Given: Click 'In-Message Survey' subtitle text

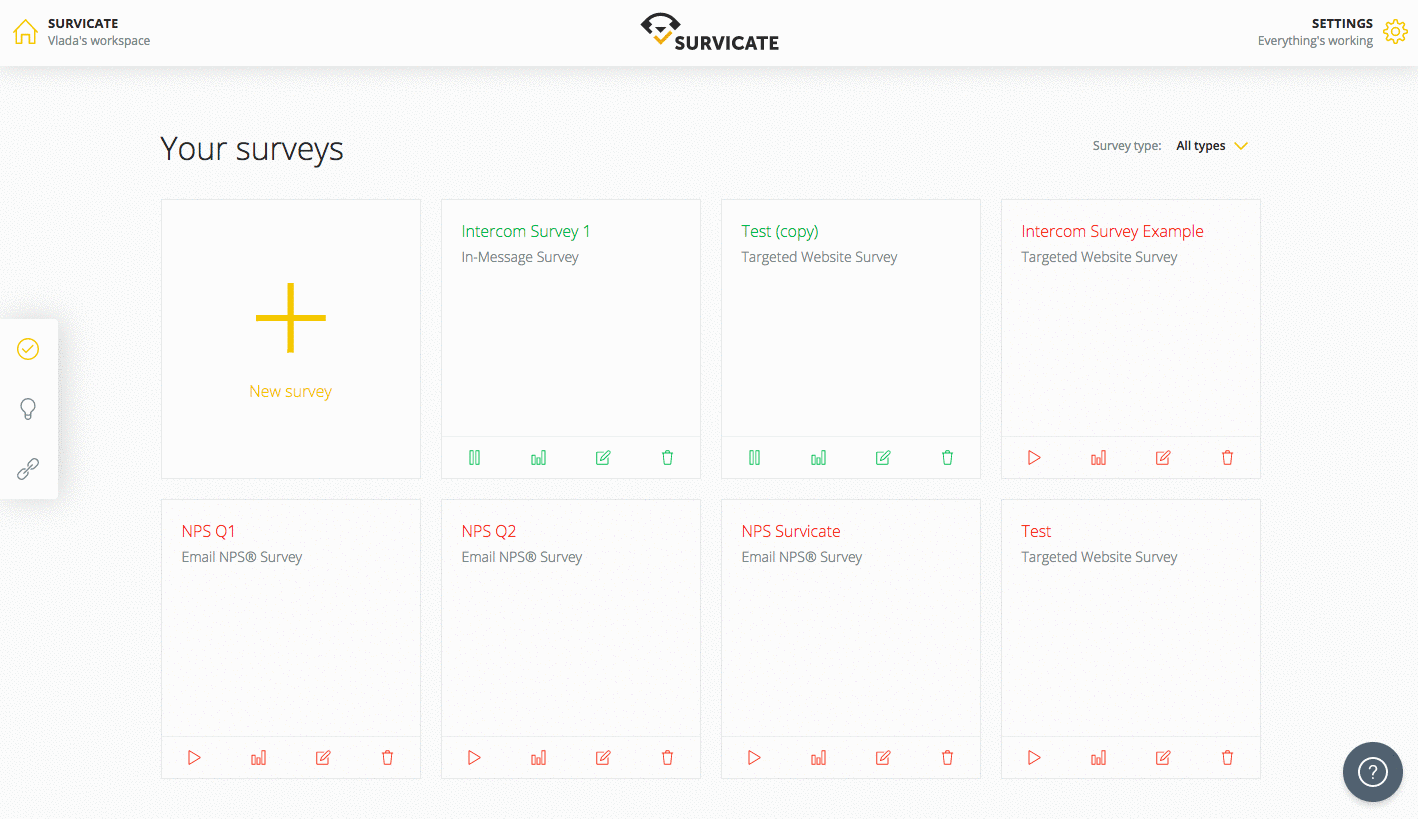Looking at the screenshot, I should click(520, 257).
